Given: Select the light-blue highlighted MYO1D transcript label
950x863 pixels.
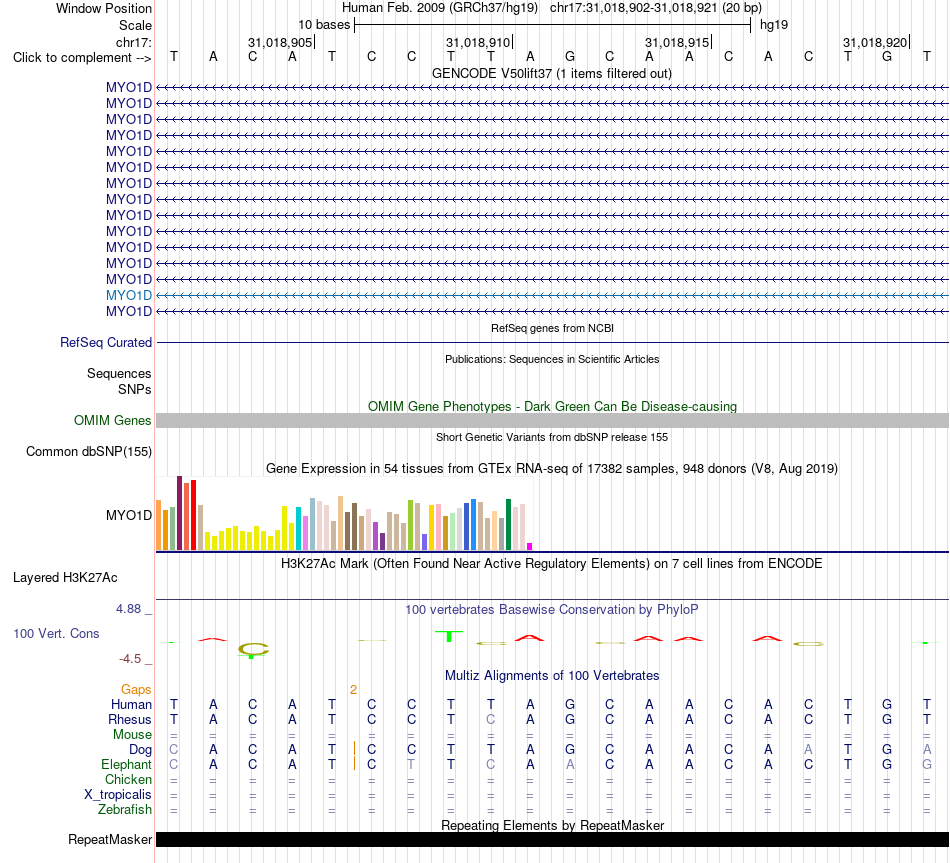Looking at the screenshot, I should click(x=128, y=295).
